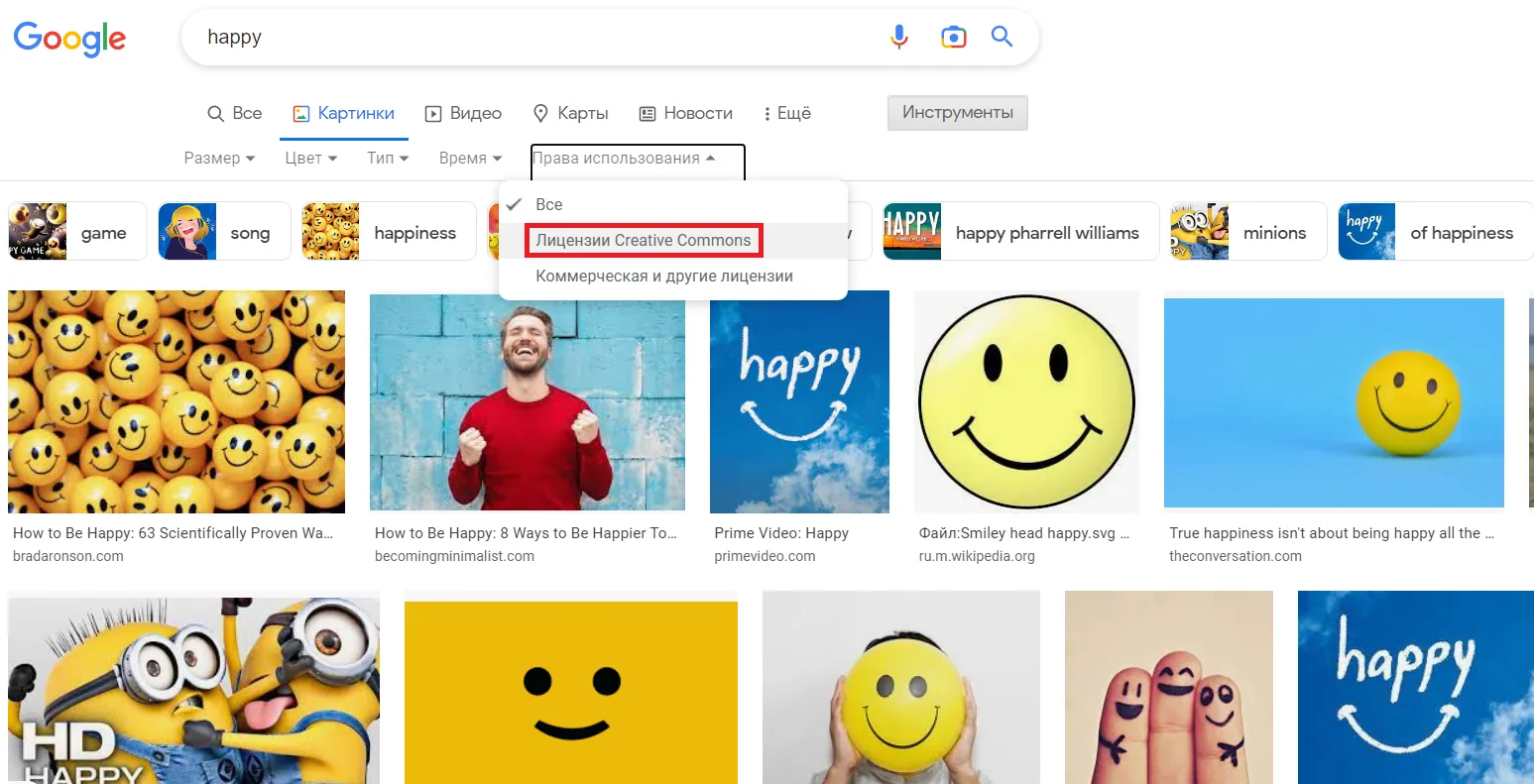Open 'How to Be Happy: 8 Ways' link
Image resolution: width=1534 pixels, height=784 pixels.
pos(526,533)
